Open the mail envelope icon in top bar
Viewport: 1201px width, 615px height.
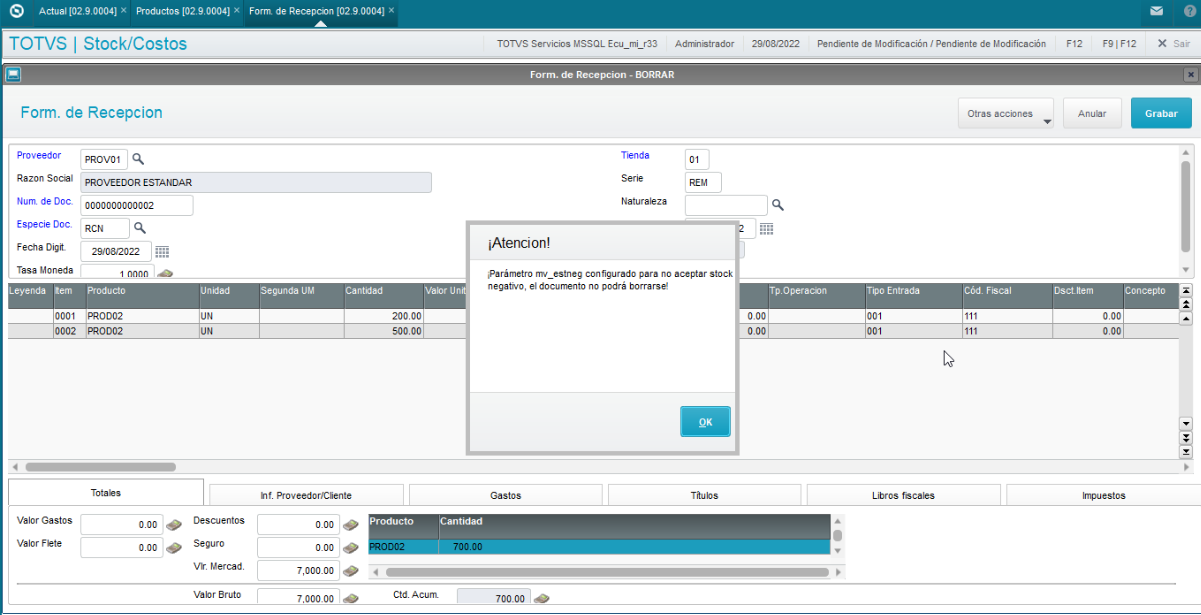tap(1156, 11)
